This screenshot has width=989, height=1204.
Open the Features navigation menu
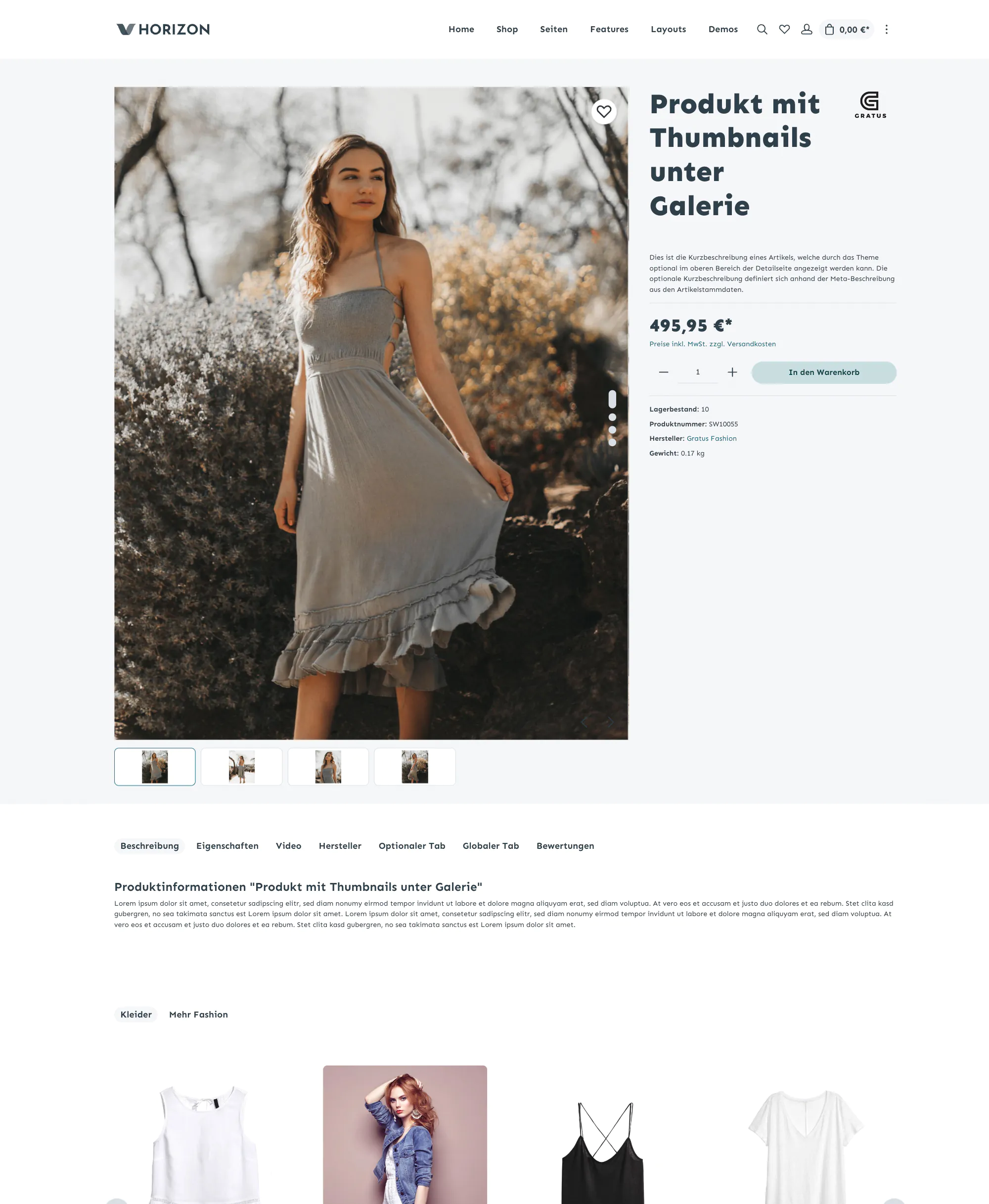609,29
